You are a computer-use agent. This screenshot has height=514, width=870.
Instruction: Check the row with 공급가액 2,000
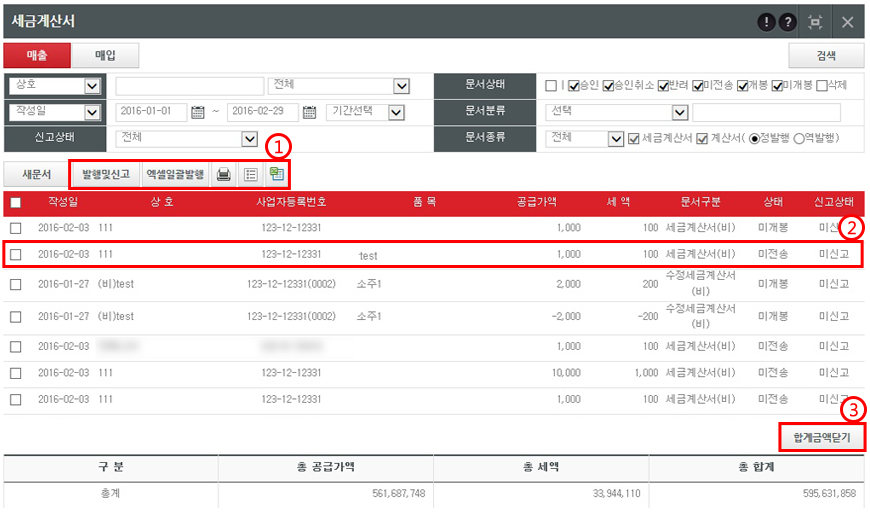pos(16,284)
